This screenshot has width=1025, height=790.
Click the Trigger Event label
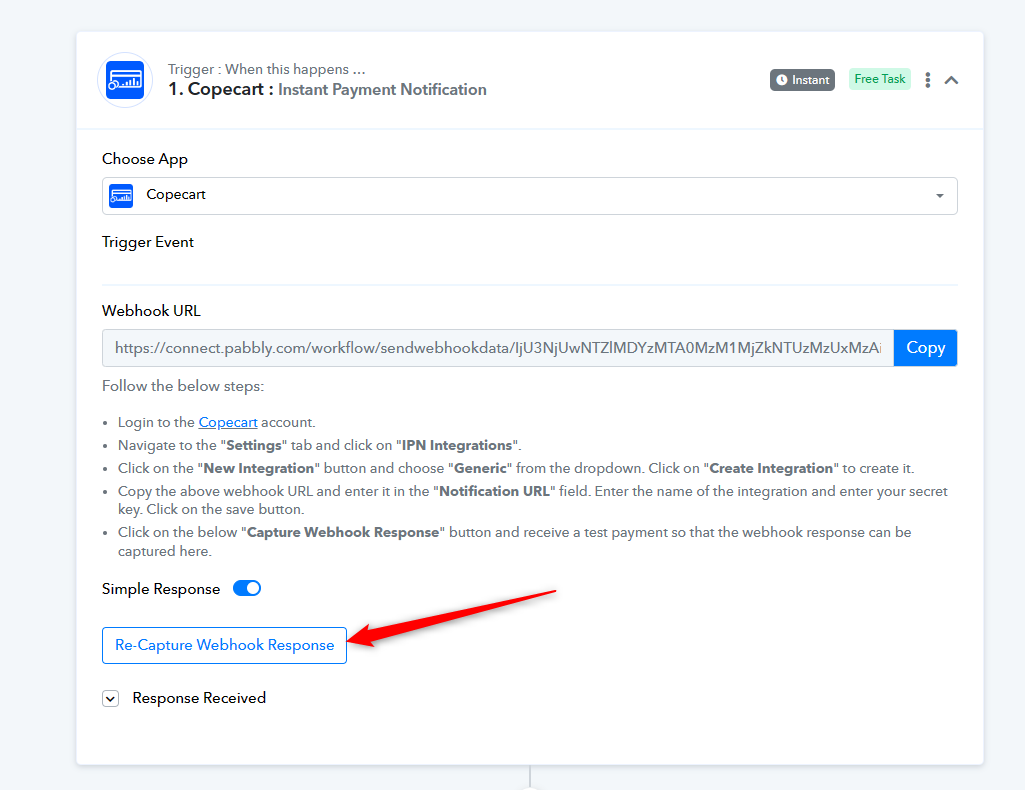[148, 242]
